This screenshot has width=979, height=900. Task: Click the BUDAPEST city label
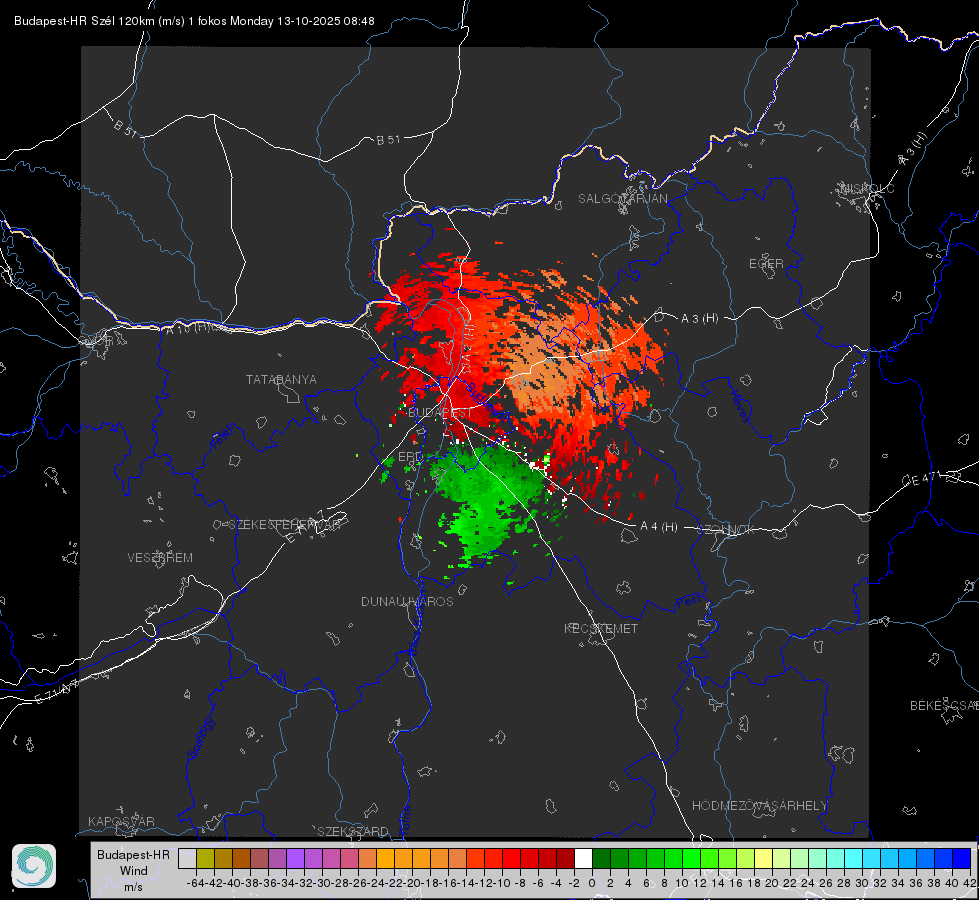440,413
